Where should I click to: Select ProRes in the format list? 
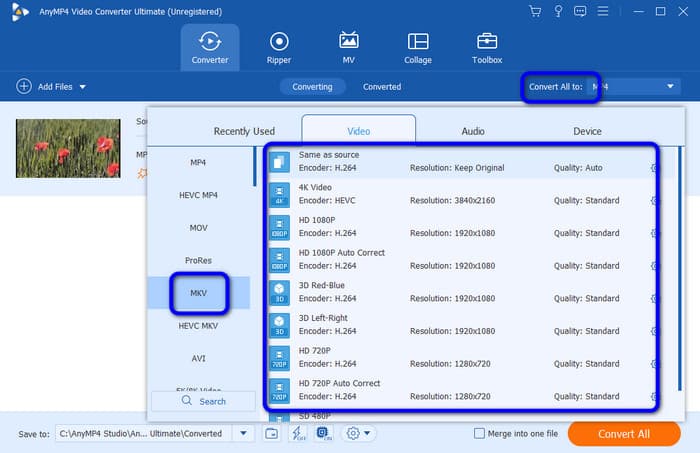[198, 260]
